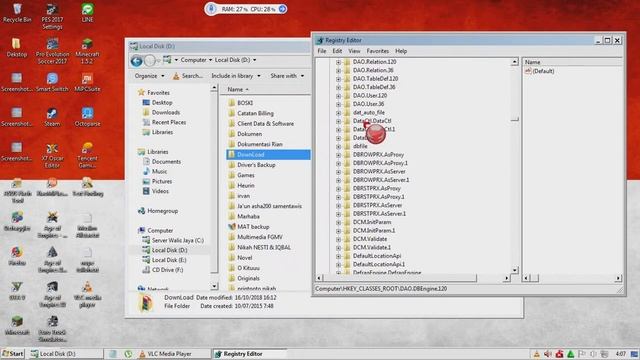Launch LINE from the desktop
640x360 pixels.
[x=87, y=13]
